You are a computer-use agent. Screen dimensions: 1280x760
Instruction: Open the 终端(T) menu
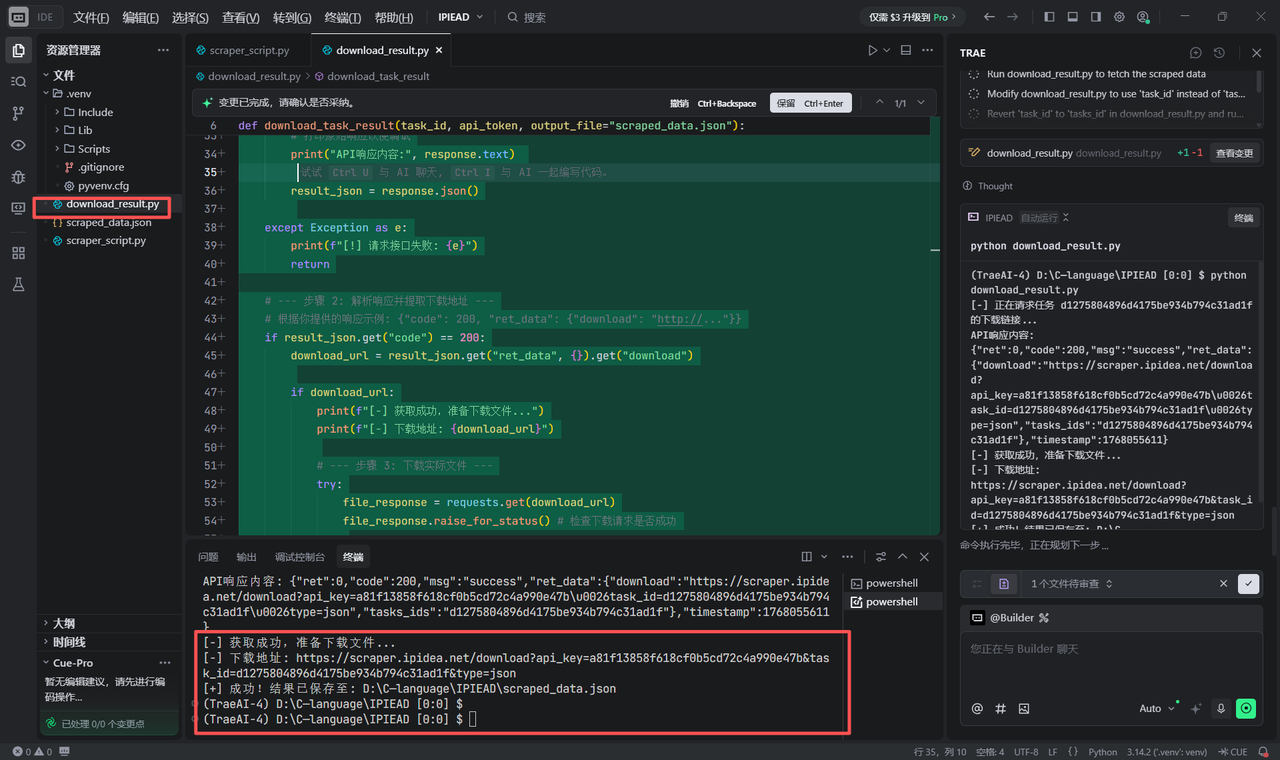pos(343,17)
